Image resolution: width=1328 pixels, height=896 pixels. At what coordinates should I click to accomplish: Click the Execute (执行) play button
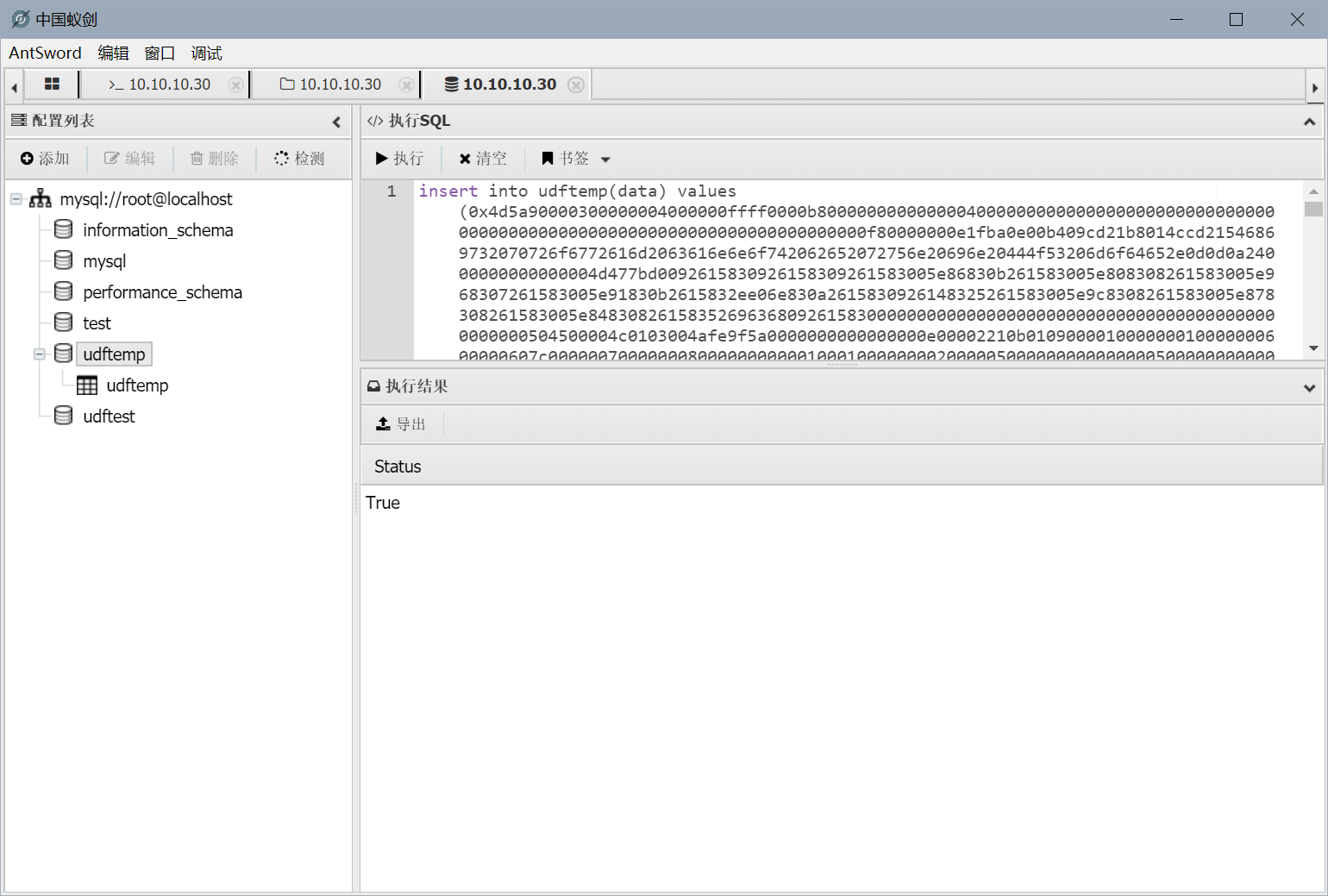click(x=399, y=159)
